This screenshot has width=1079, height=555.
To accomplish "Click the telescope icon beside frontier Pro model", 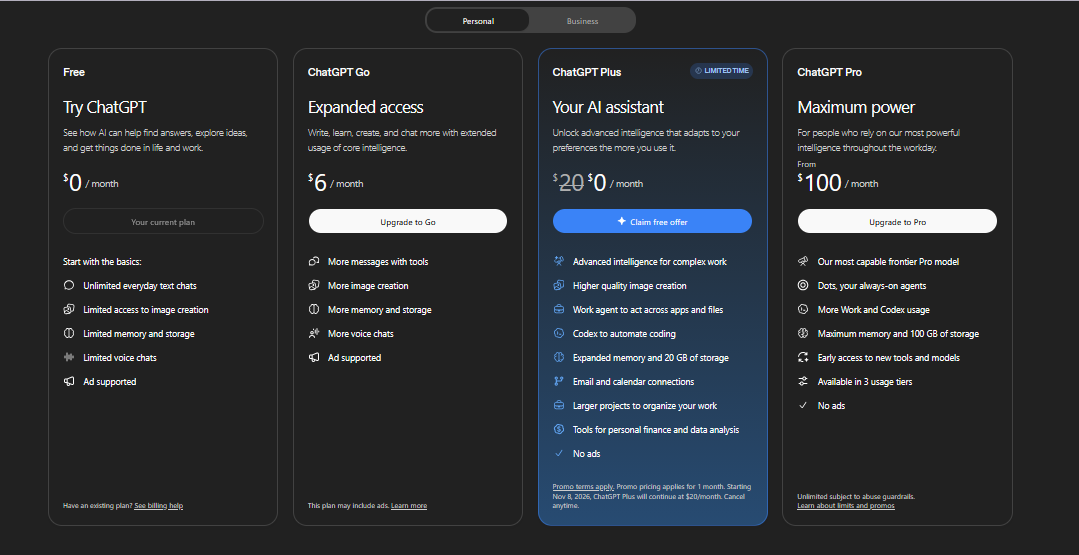I will click(803, 261).
